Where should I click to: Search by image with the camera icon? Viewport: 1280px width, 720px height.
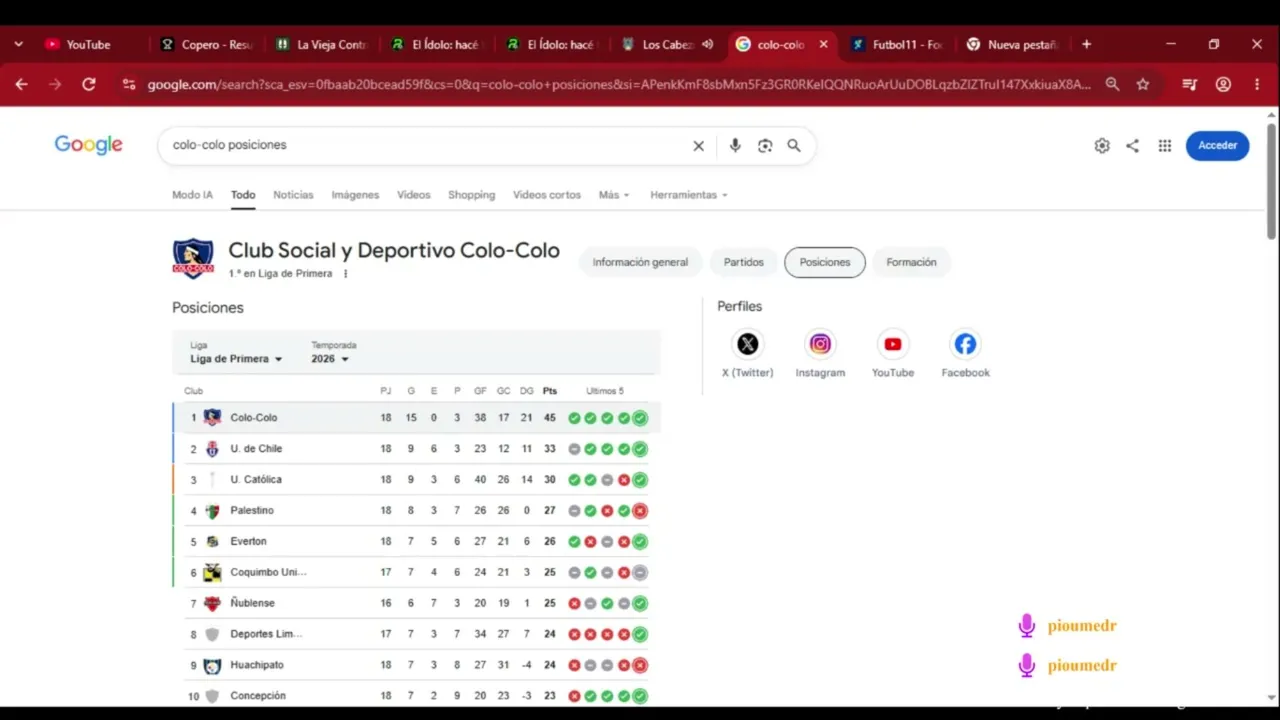click(765, 146)
